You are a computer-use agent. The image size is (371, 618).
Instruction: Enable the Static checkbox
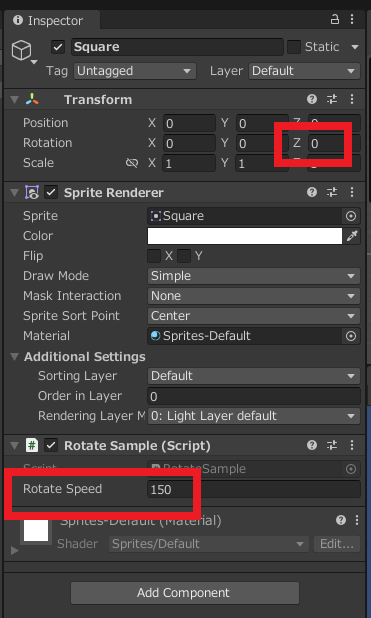coord(294,47)
